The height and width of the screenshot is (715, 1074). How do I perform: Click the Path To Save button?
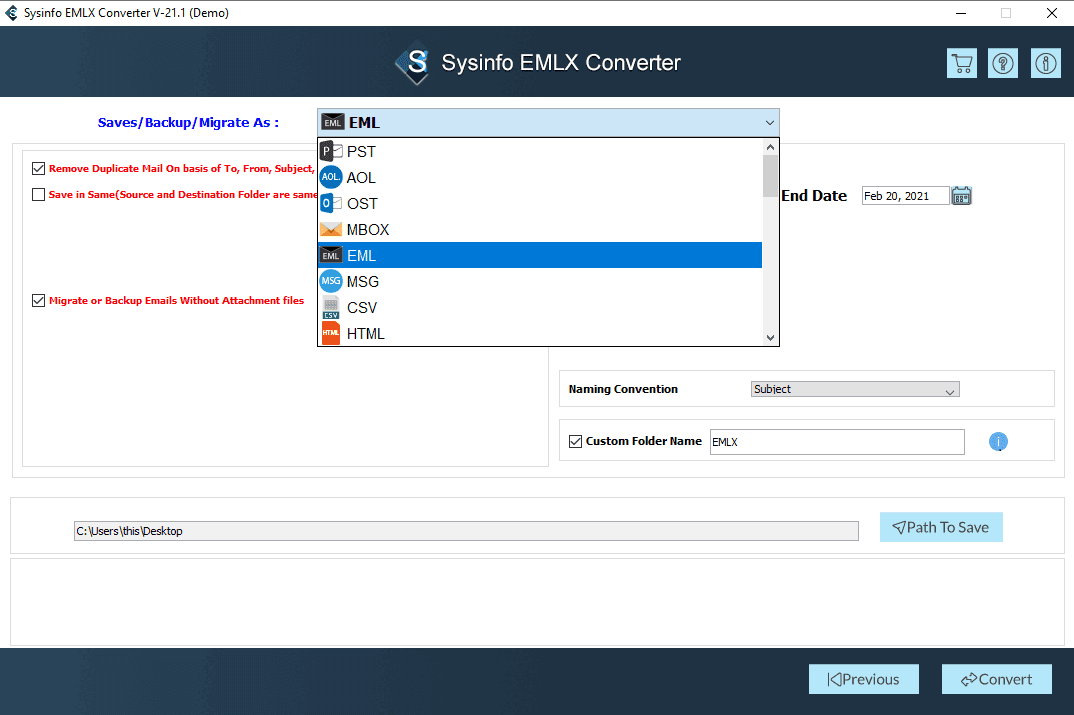tap(941, 527)
